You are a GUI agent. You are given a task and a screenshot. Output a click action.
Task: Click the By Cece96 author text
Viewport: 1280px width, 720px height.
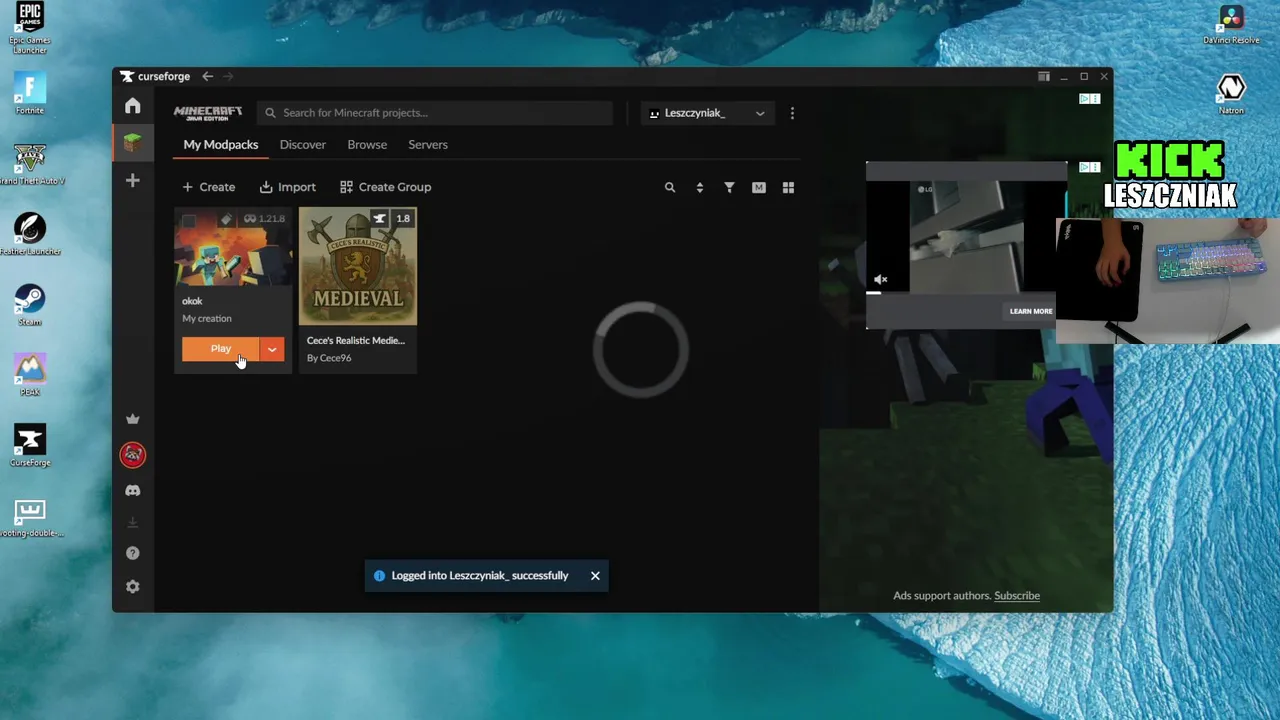coord(329,358)
